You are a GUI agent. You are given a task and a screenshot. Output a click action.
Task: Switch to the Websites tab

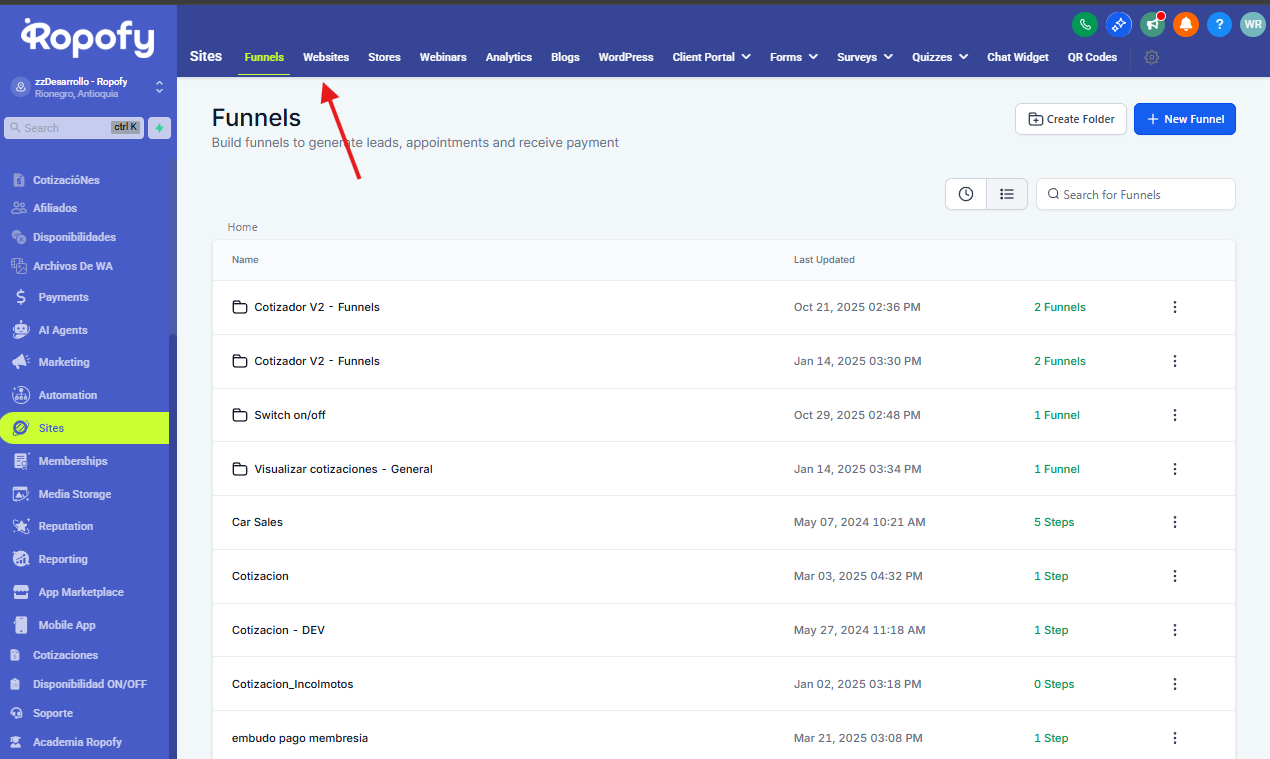[326, 57]
